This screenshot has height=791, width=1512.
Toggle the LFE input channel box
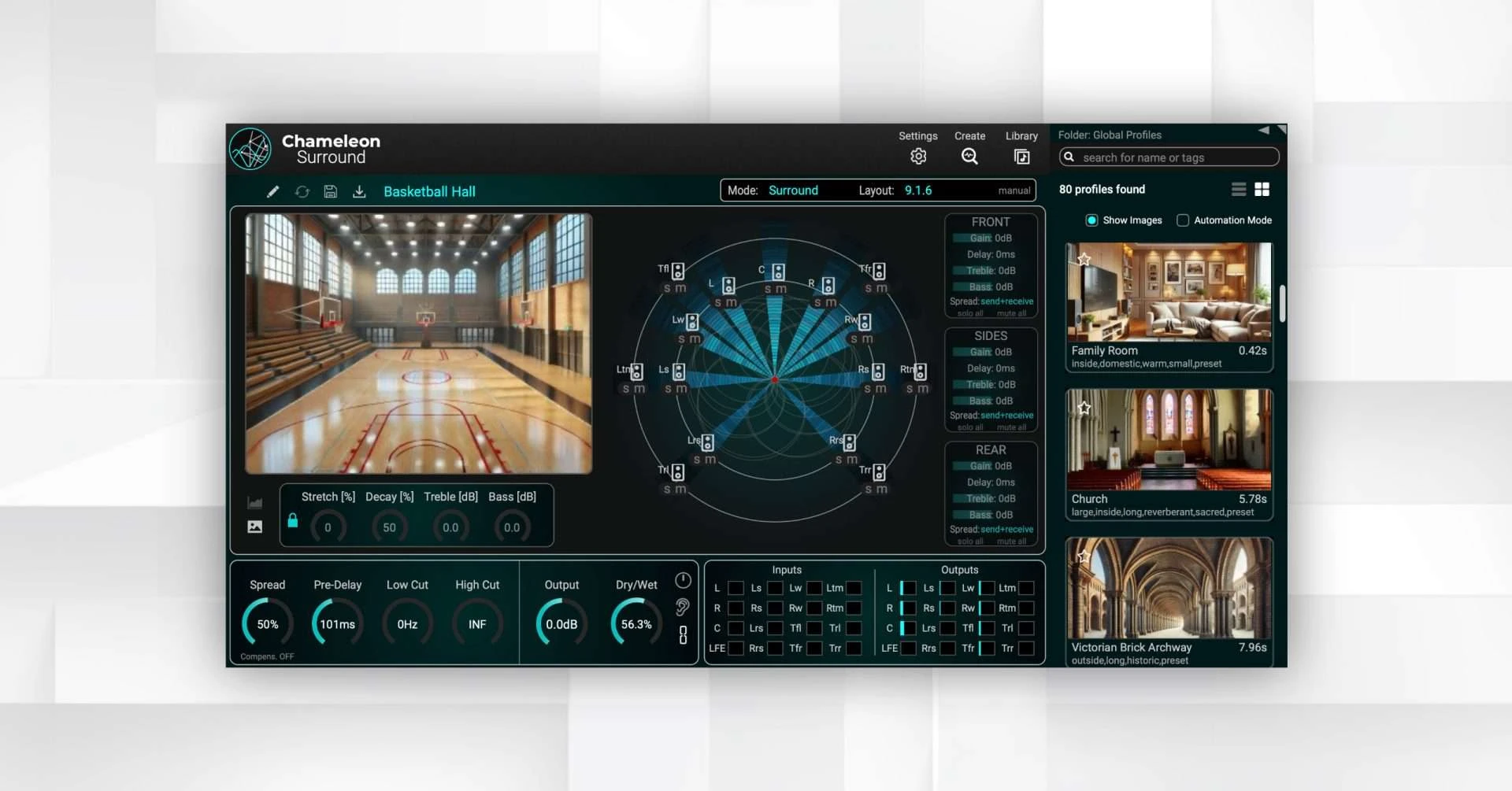[x=736, y=649]
